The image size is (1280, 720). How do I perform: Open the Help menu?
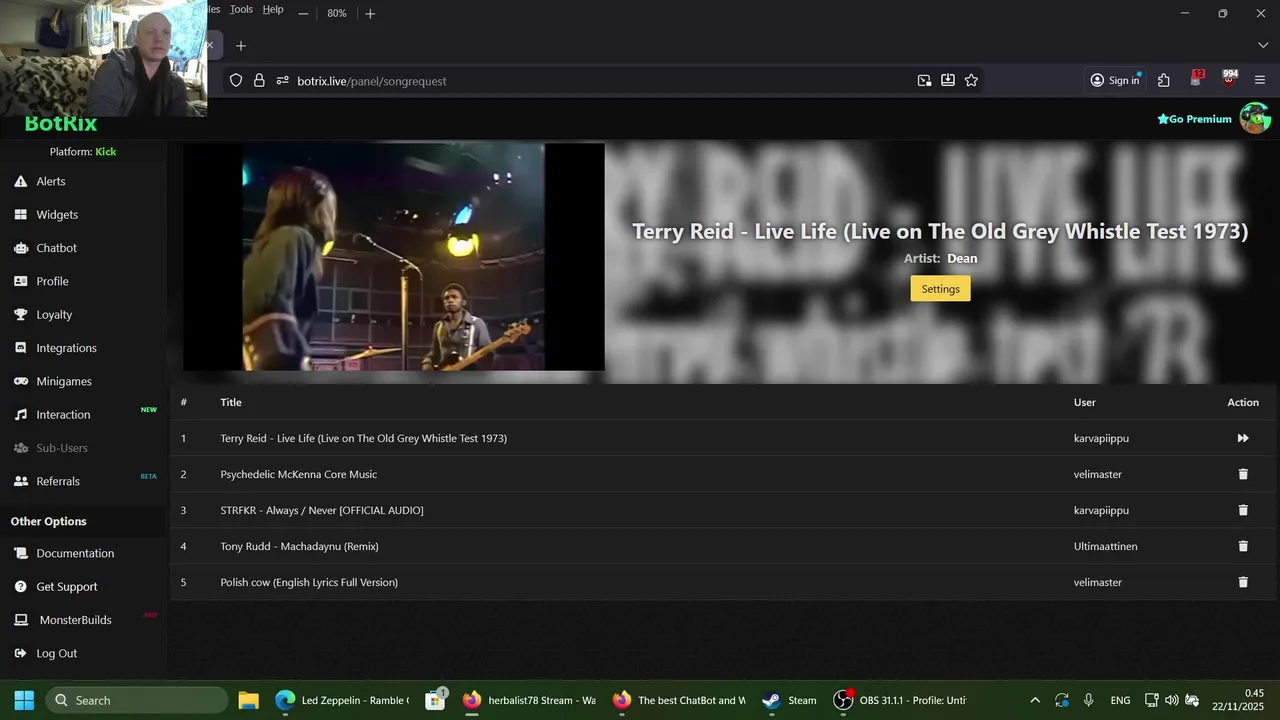pos(273,9)
